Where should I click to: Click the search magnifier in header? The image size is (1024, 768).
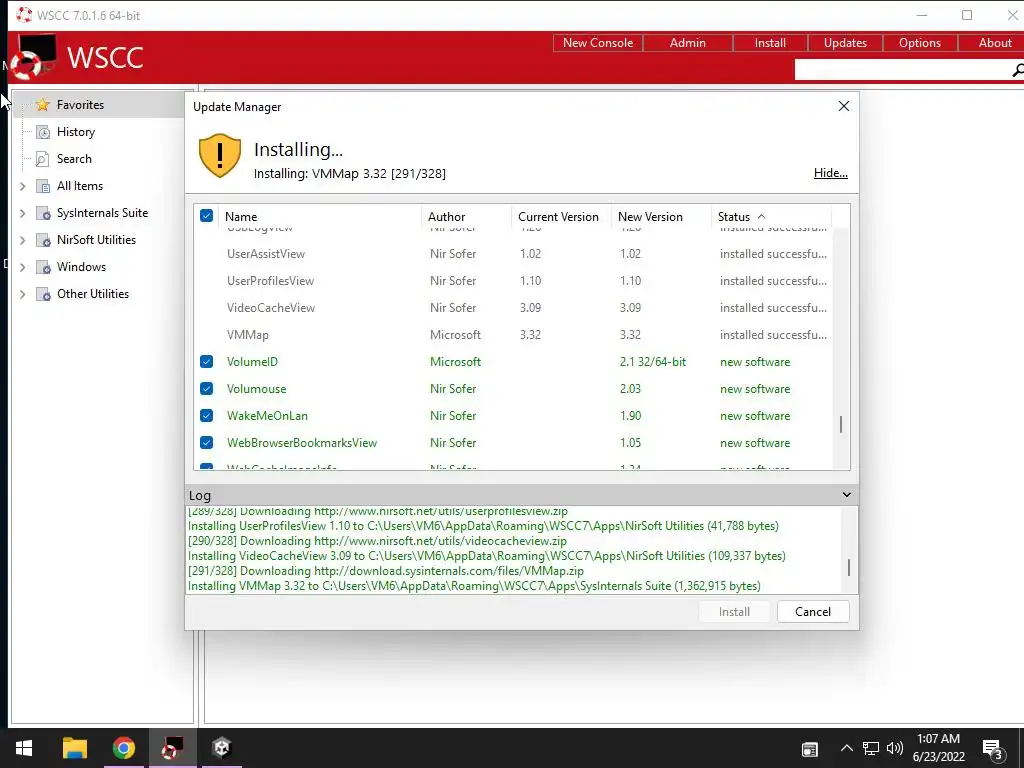tap(1017, 70)
